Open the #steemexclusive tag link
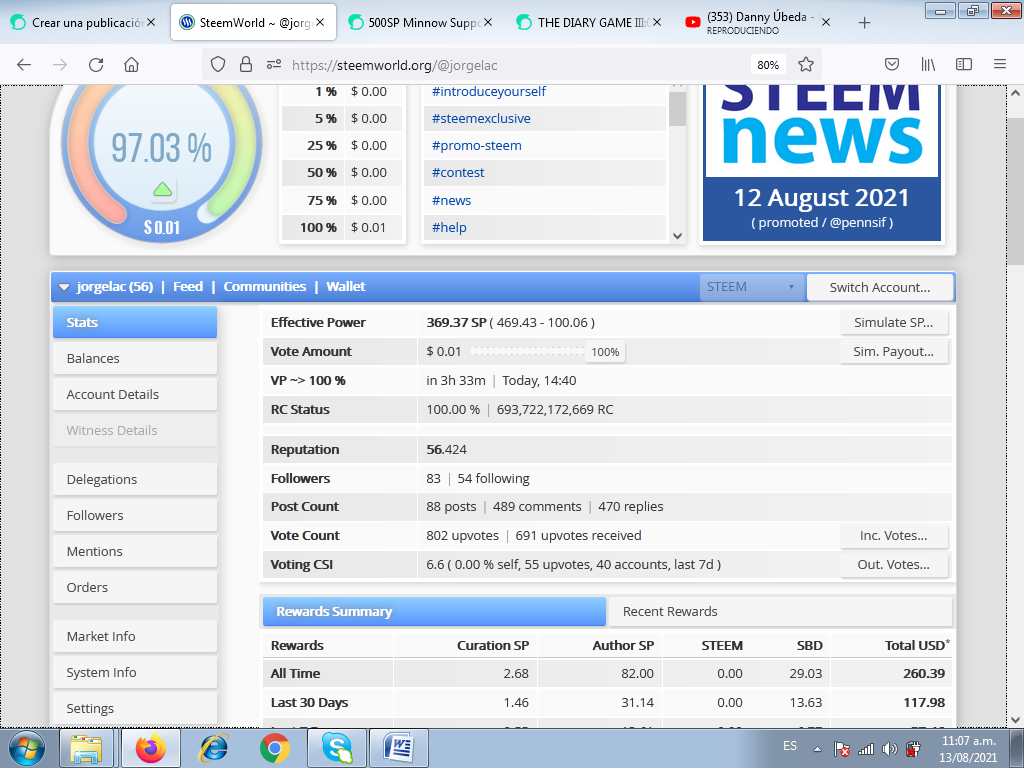 pyautogui.click(x=481, y=119)
